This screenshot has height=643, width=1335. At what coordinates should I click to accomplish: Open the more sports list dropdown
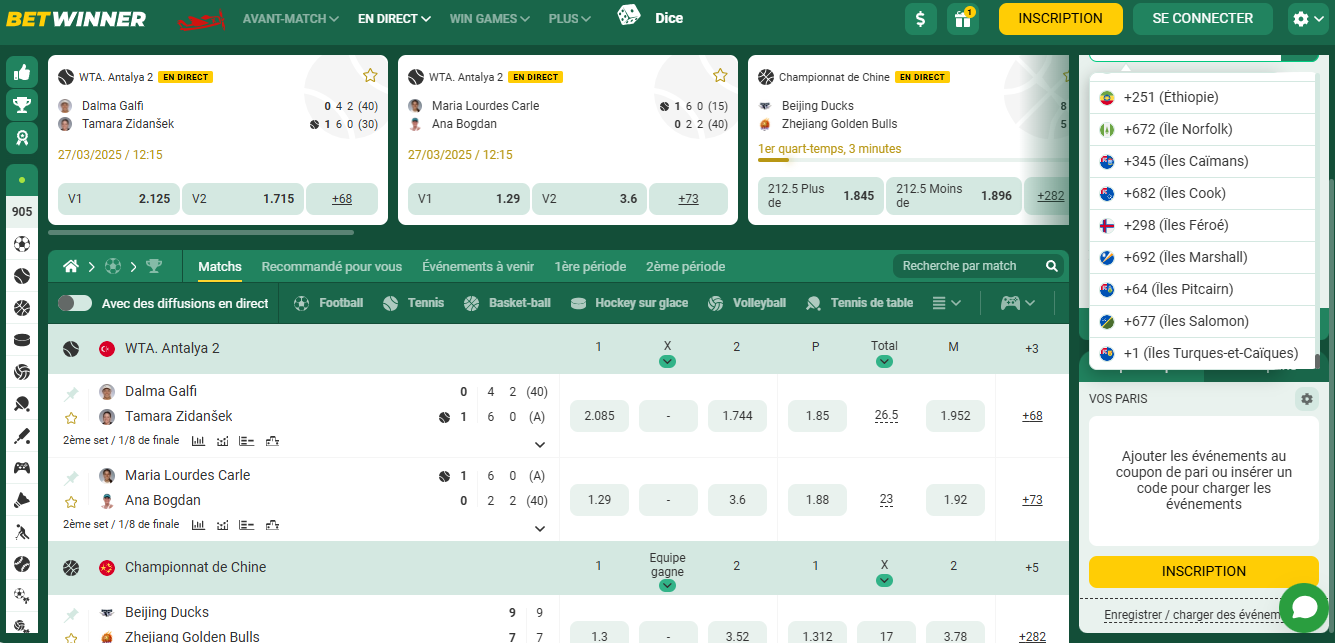(x=947, y=303)
